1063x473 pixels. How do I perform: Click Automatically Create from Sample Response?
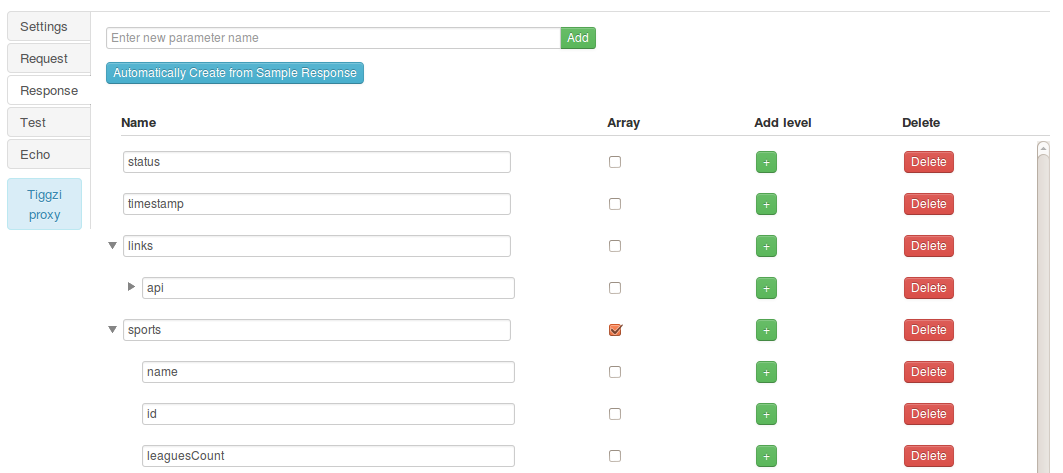235,73
